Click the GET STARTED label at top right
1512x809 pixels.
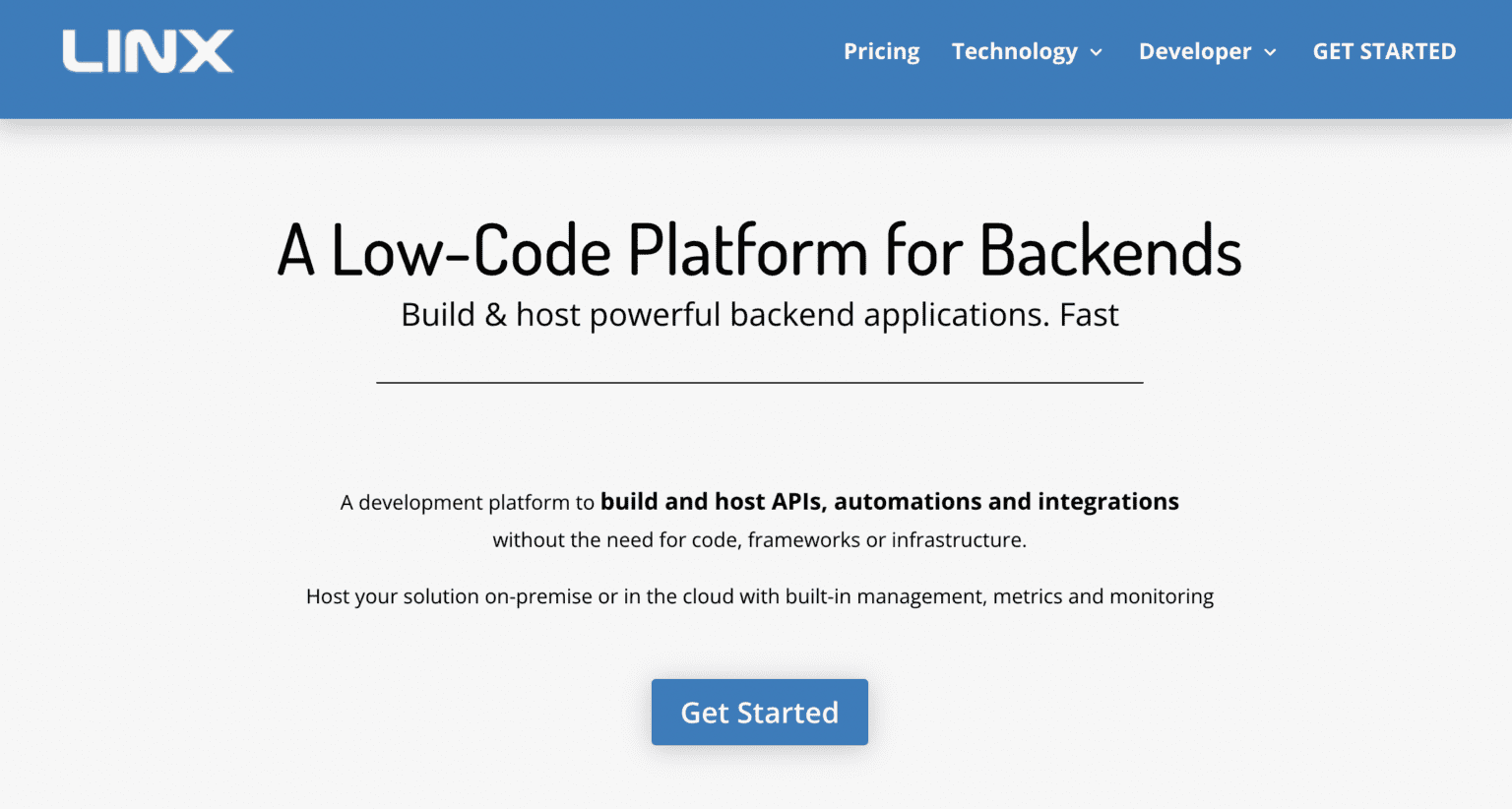[1384, 51]
